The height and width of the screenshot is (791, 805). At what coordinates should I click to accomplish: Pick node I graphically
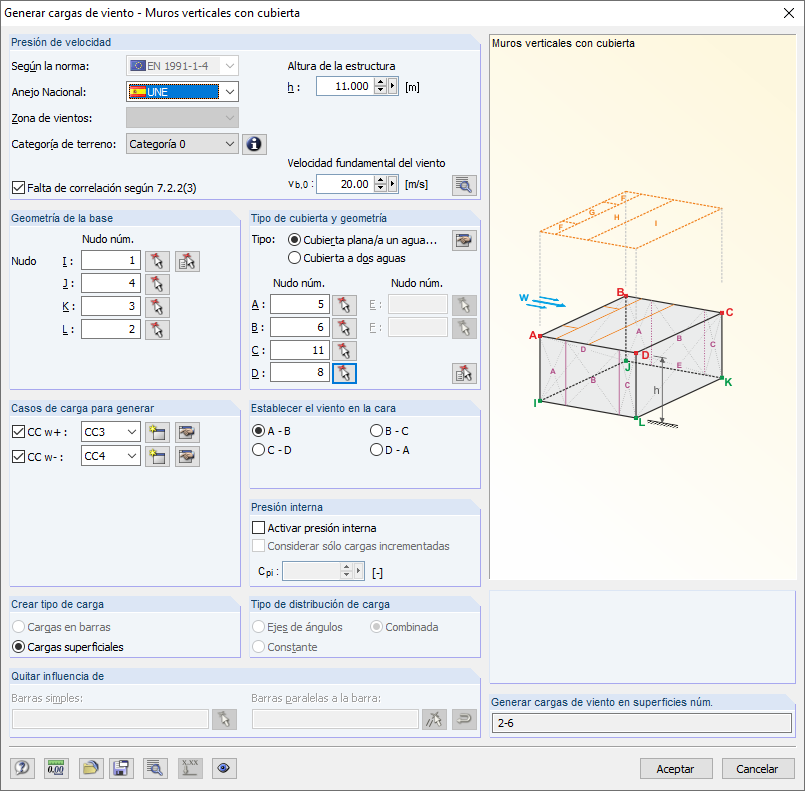157,261
